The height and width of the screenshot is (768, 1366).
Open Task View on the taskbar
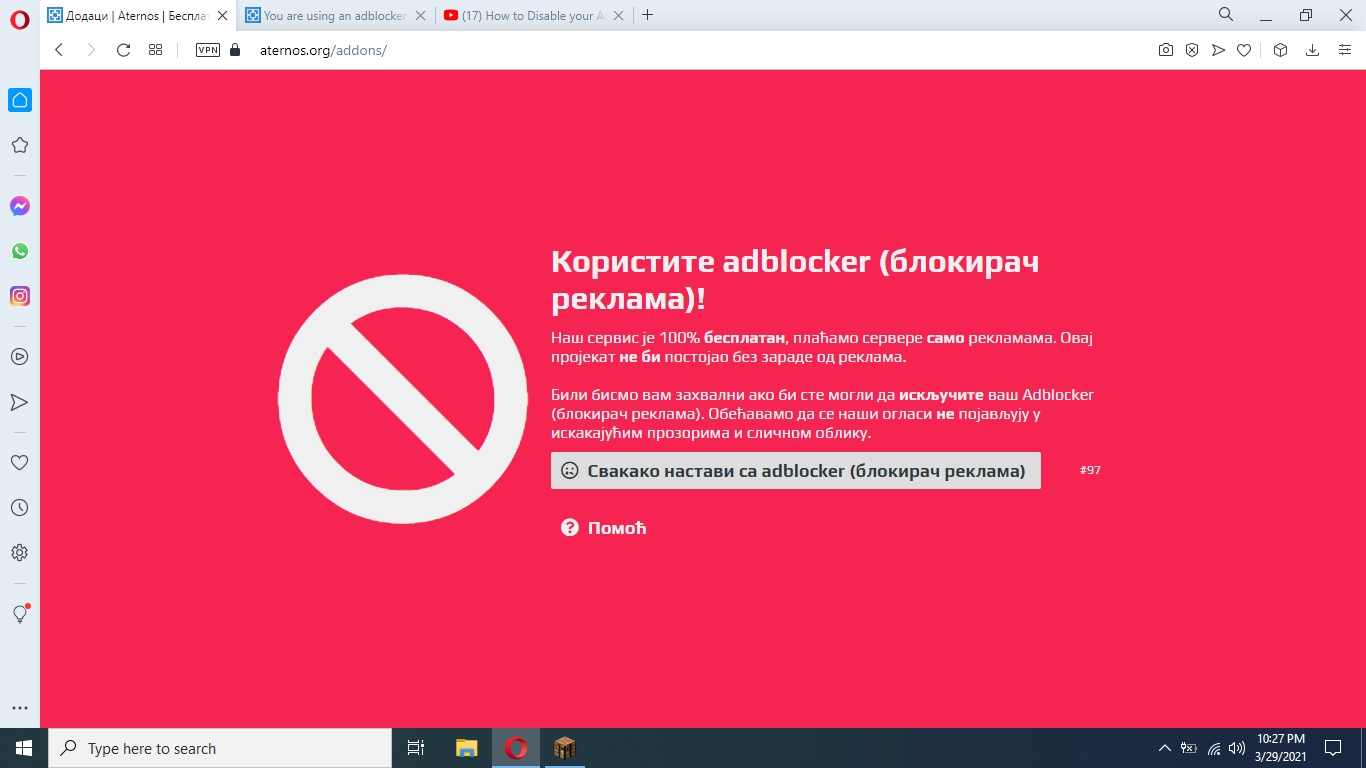point(416,748)
